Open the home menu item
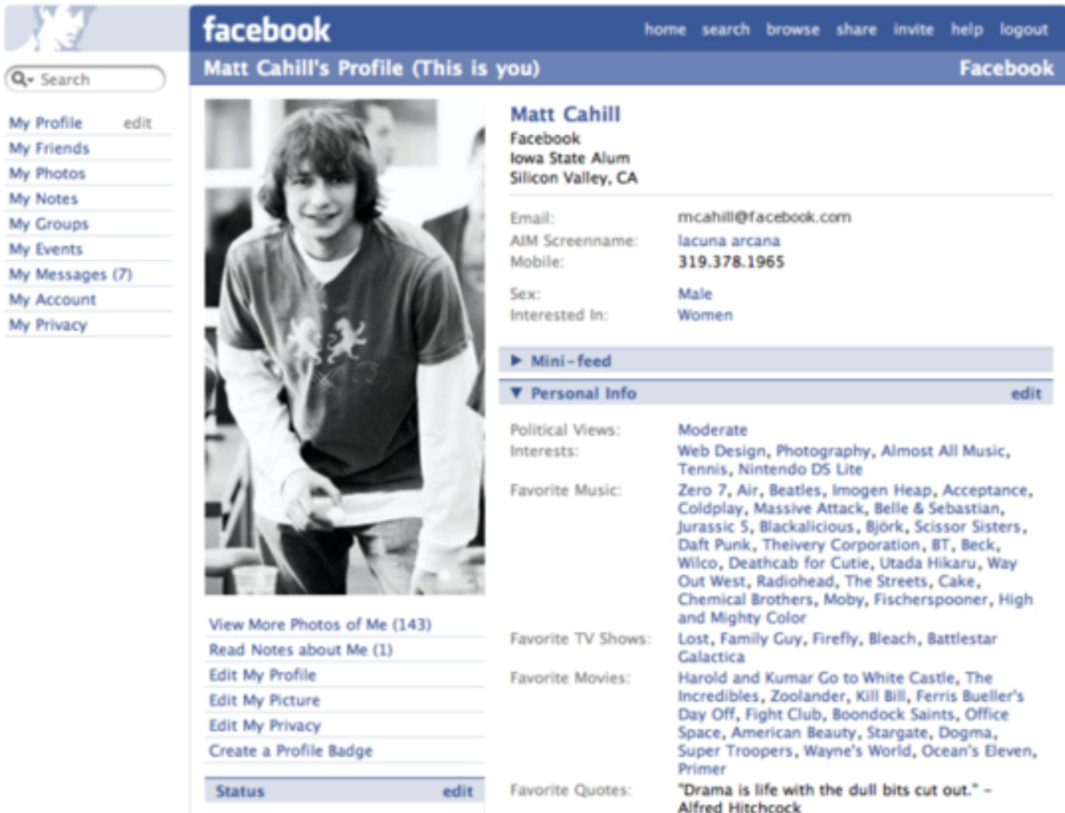 point(665,29)
